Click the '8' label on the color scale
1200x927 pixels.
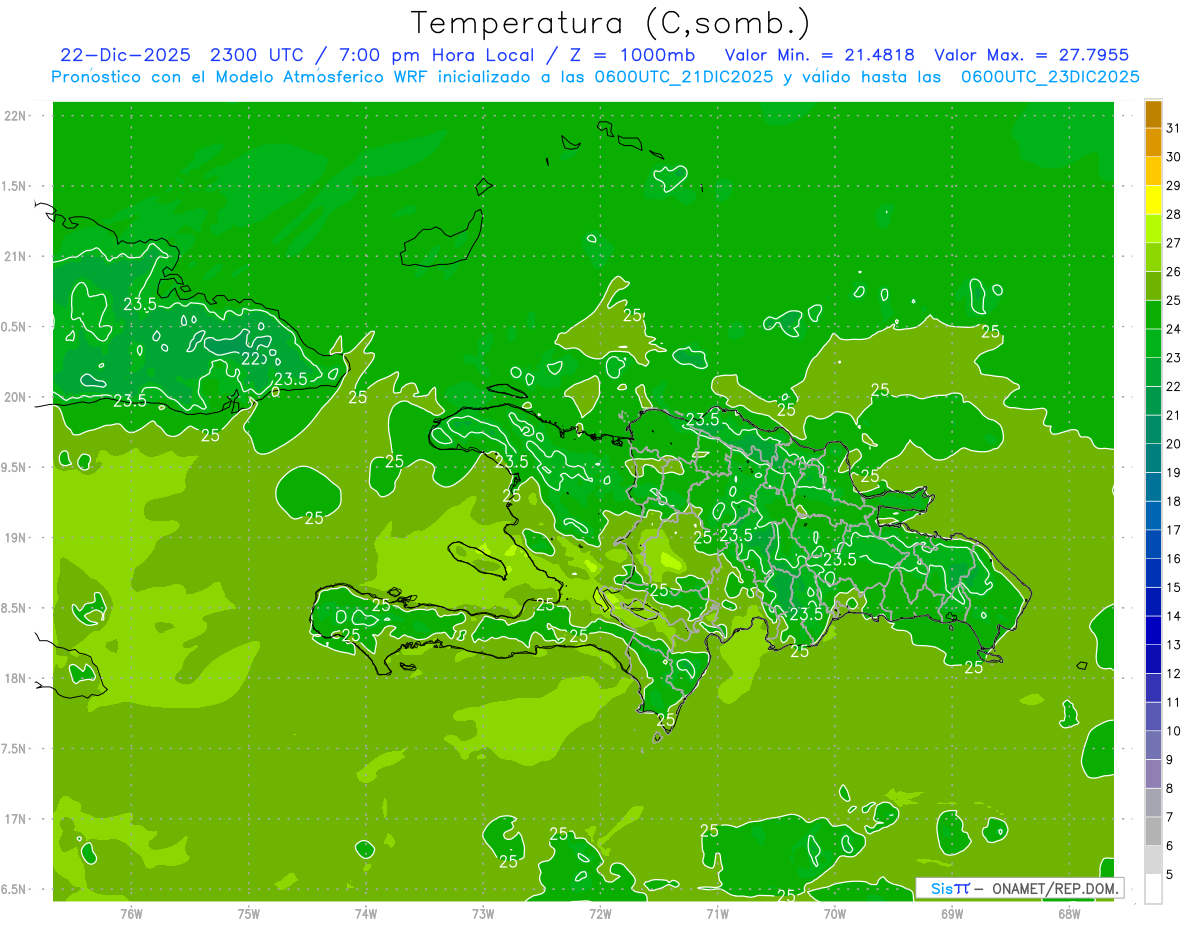pyautogui.click(x=1170, y=788)
